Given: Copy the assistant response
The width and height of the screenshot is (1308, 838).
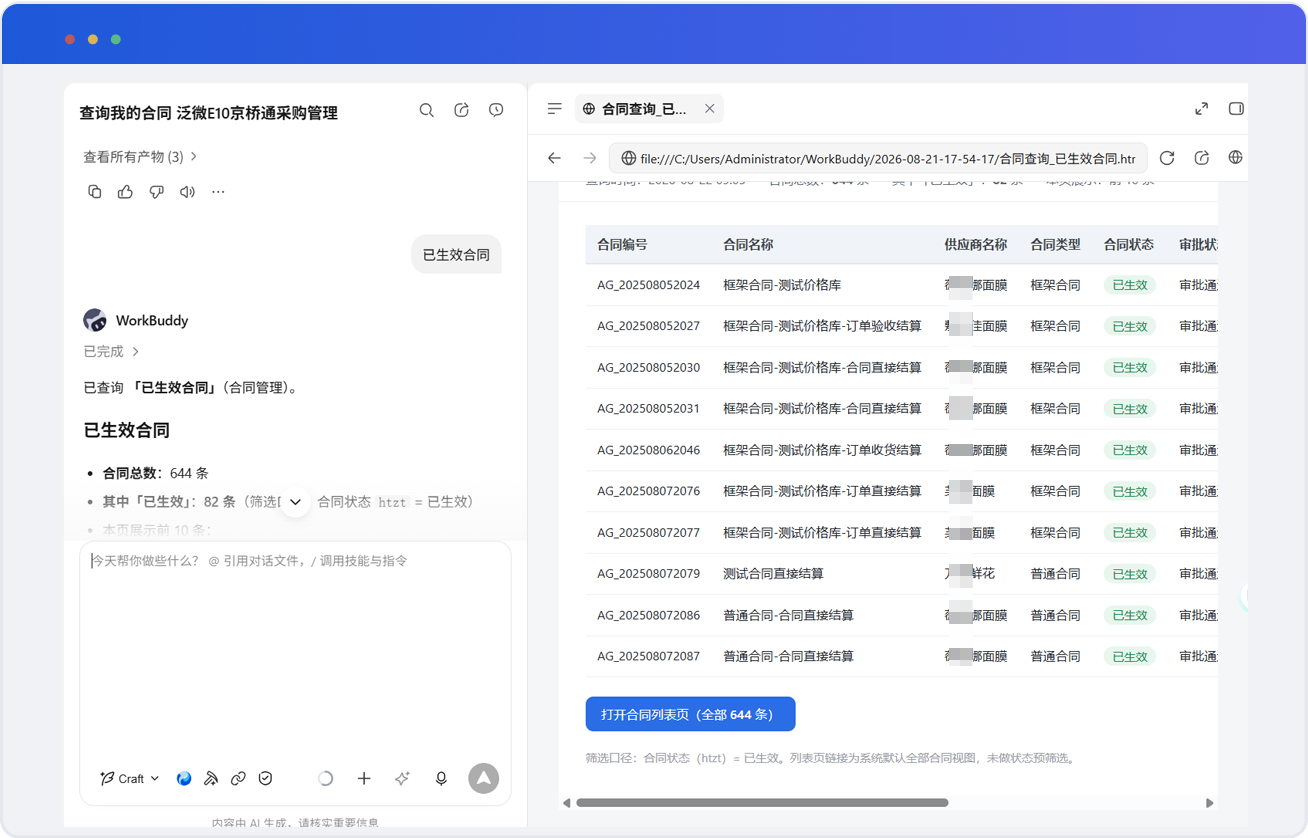Looking at the screenshot, I should point(95,192).
